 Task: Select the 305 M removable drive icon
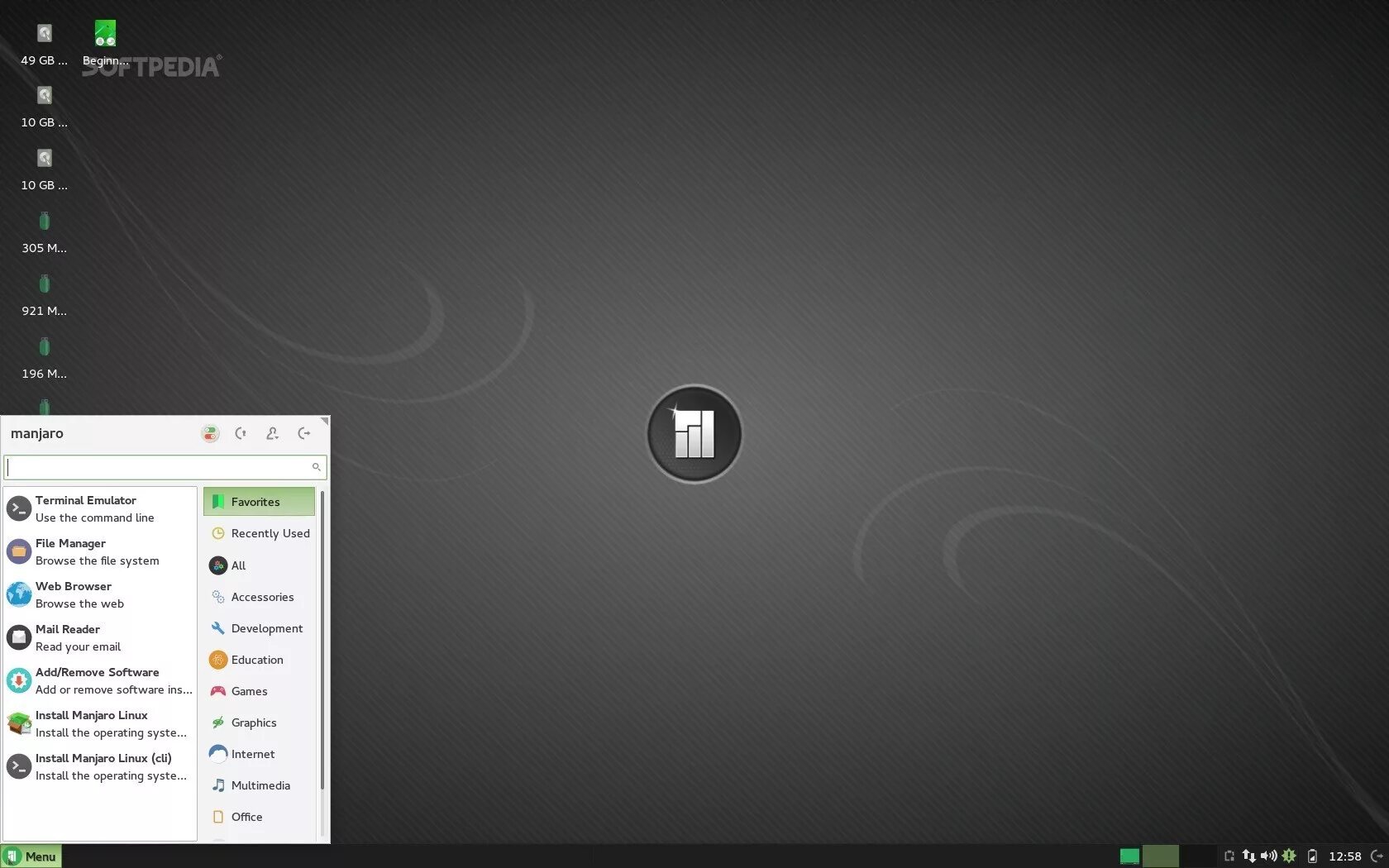click(45, 232)
